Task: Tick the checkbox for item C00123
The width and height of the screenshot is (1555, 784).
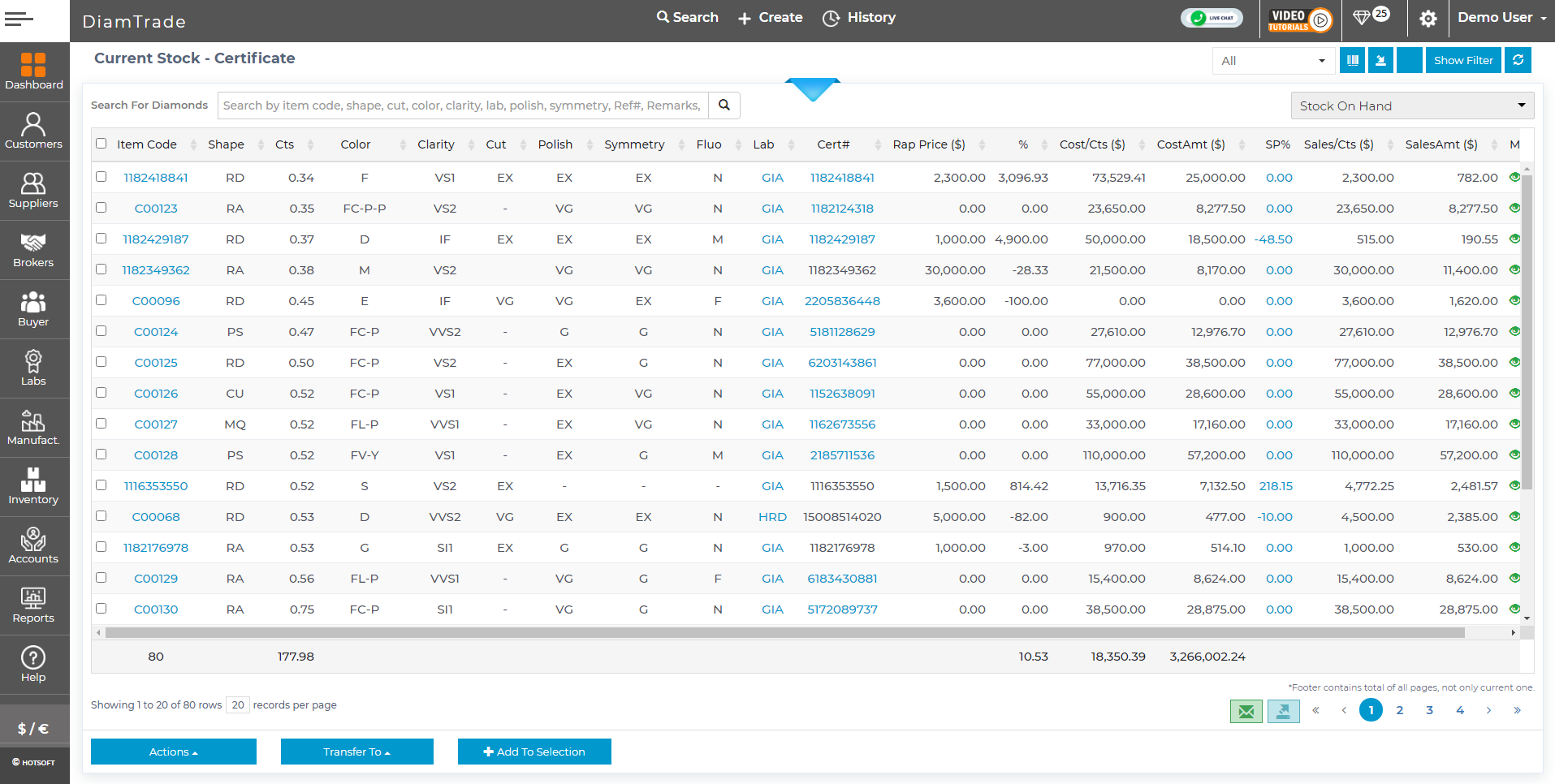Action: click(101, 207)
